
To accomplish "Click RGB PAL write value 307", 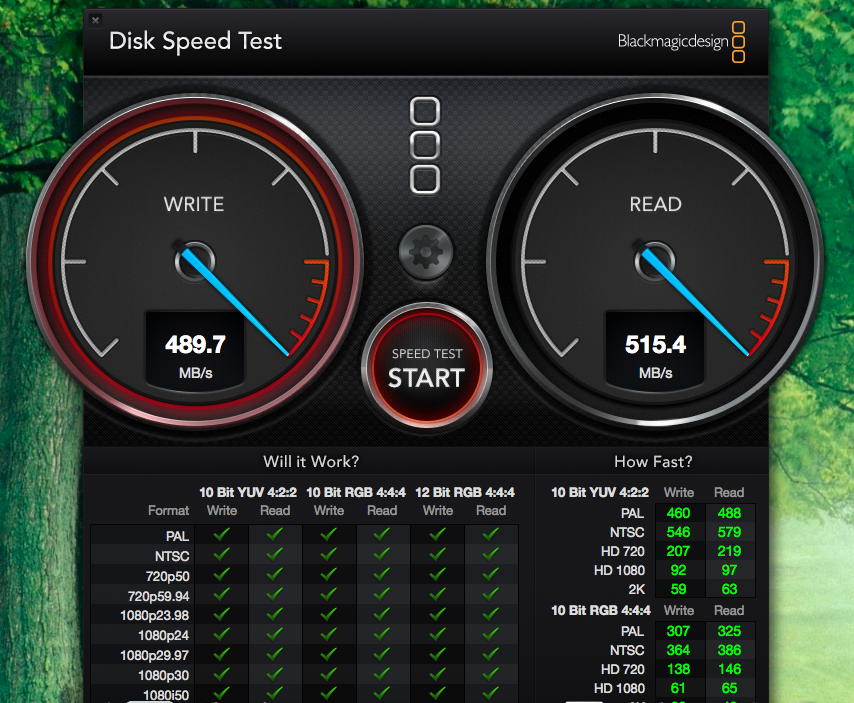I will [x=678, y=631].
